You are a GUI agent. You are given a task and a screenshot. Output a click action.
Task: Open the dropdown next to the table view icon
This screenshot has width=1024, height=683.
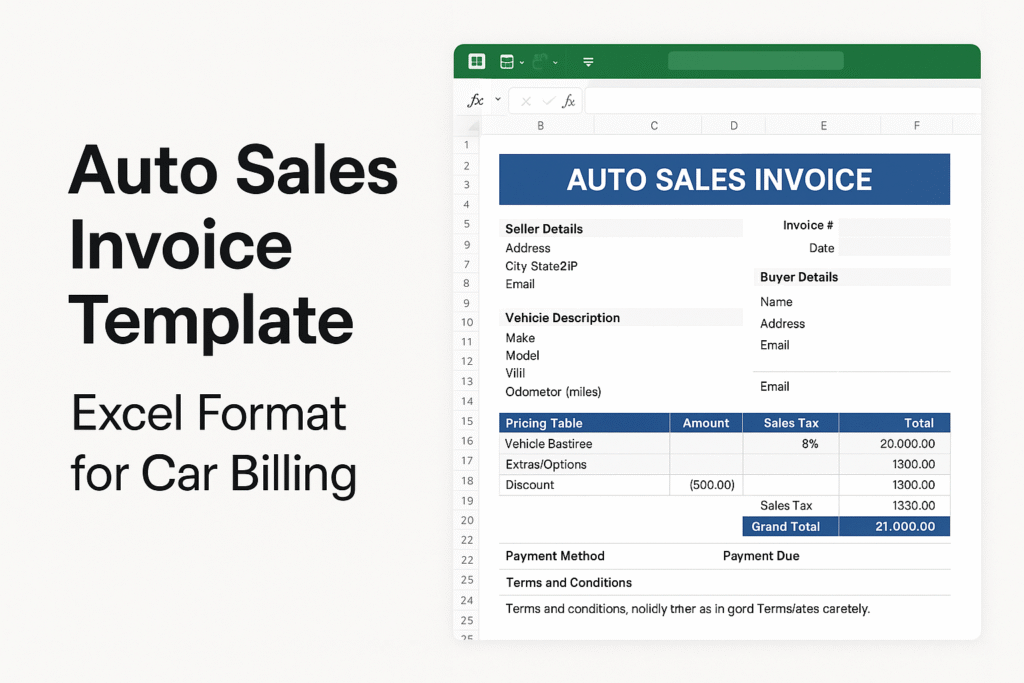tap(522, 62)
